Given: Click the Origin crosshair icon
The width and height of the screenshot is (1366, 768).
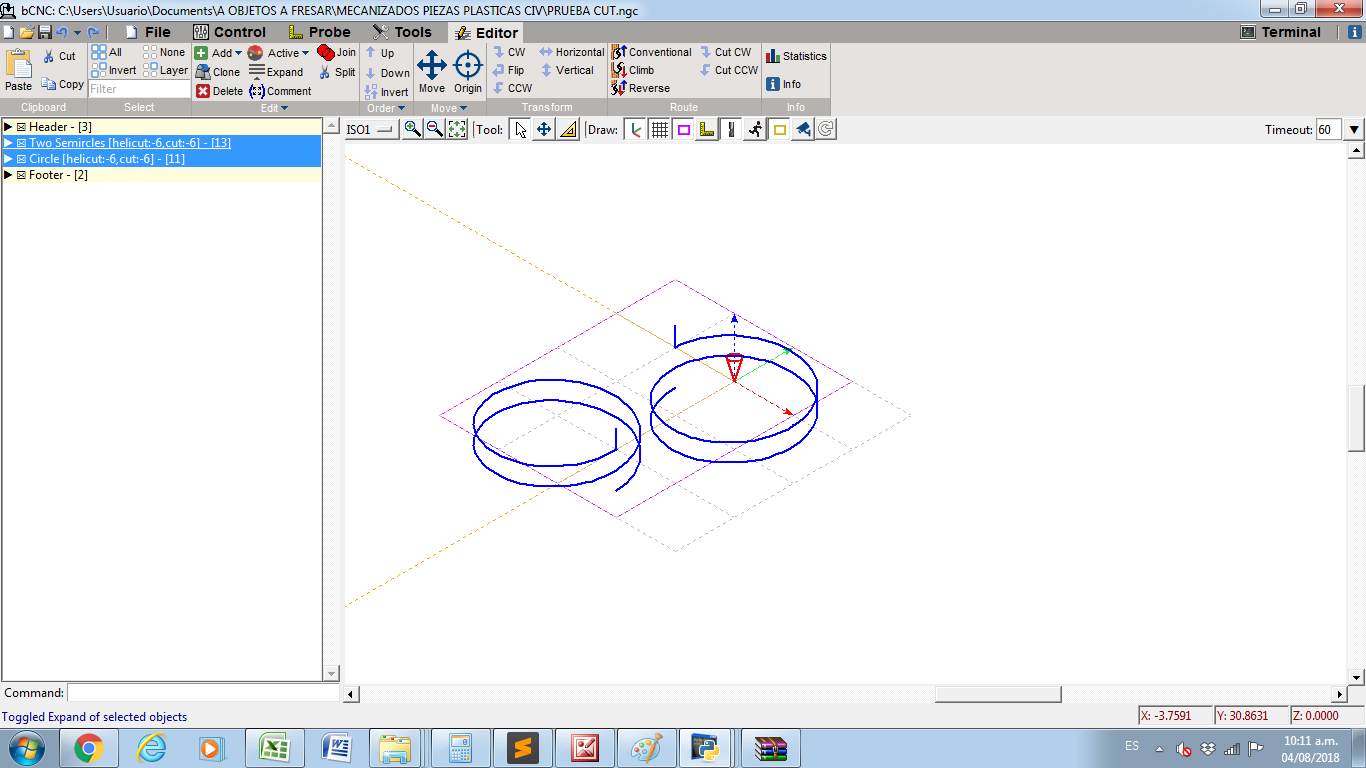Looking at the screenshot, I should [x=467, y=66].
